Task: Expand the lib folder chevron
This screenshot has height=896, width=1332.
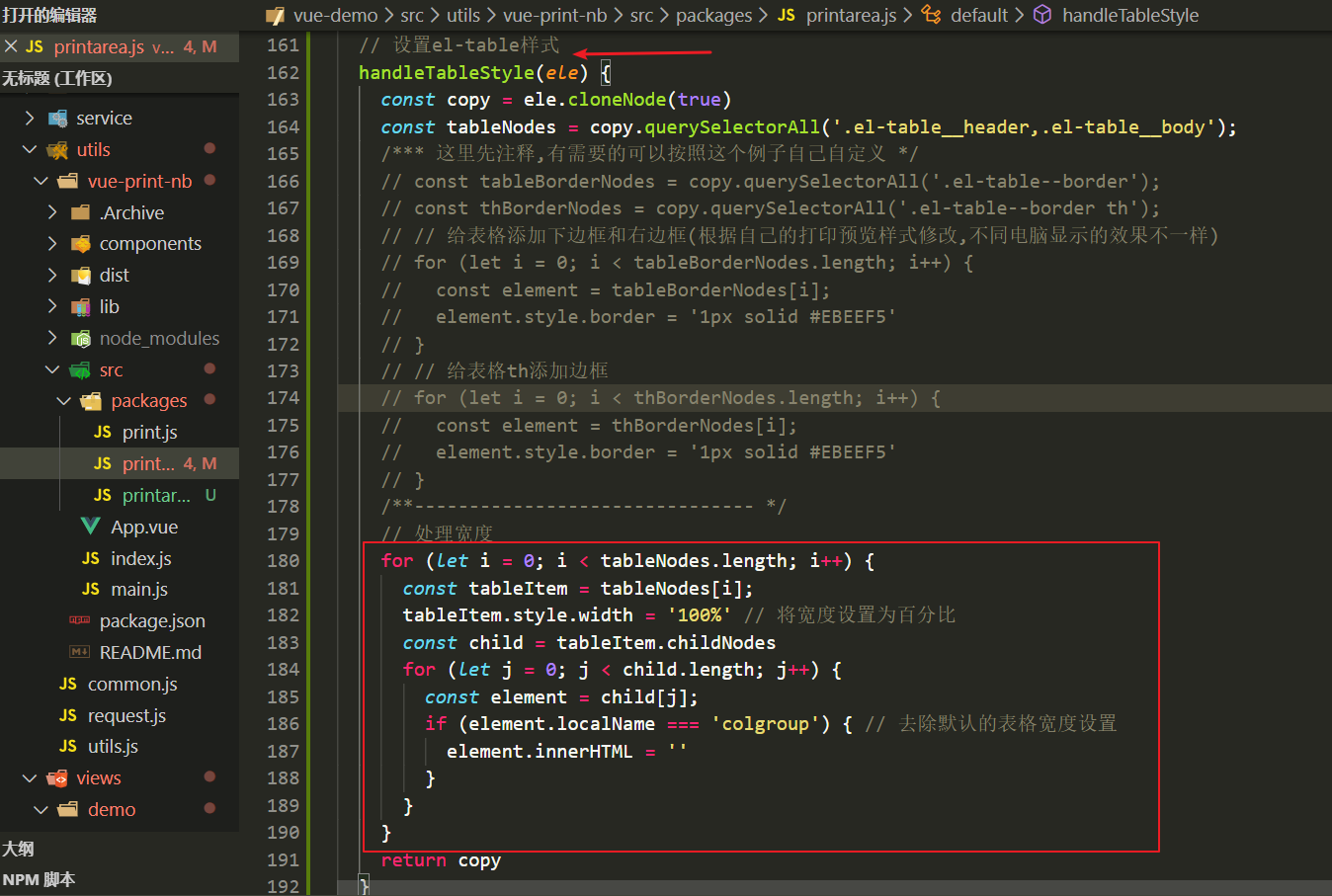Action: [52, 306]
